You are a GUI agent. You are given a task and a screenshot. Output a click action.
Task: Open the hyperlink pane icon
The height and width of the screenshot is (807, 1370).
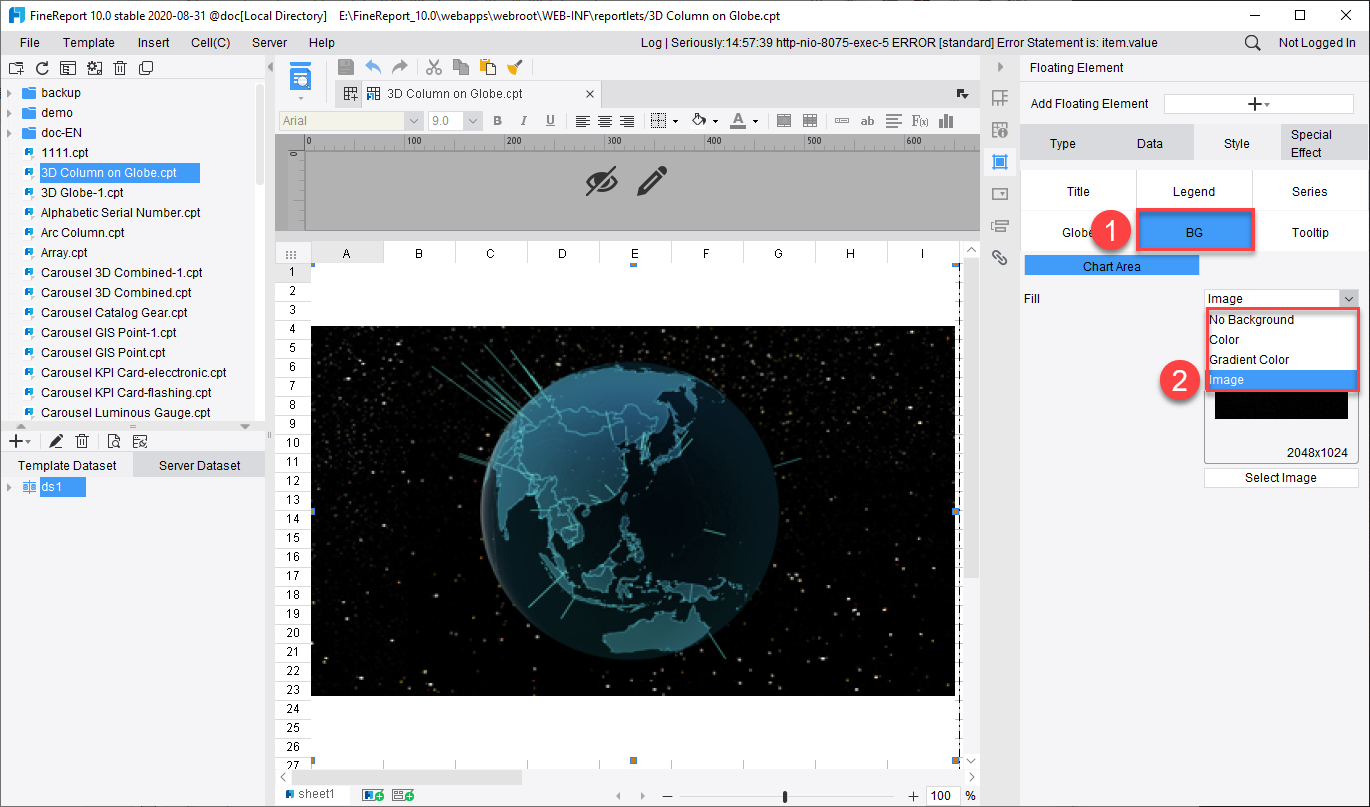(x=999, y=257)
